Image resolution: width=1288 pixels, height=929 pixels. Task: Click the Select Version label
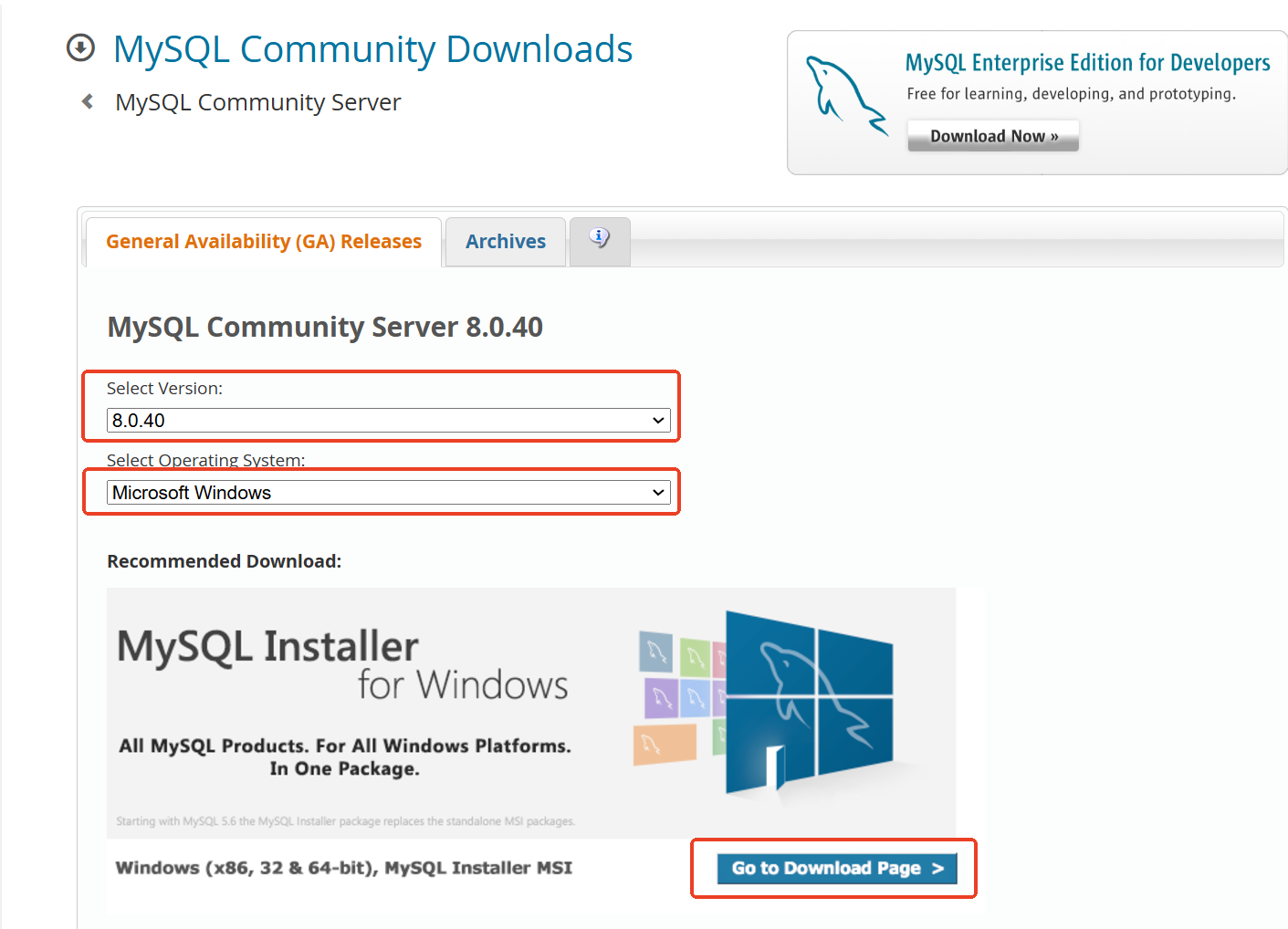point(164,388)
